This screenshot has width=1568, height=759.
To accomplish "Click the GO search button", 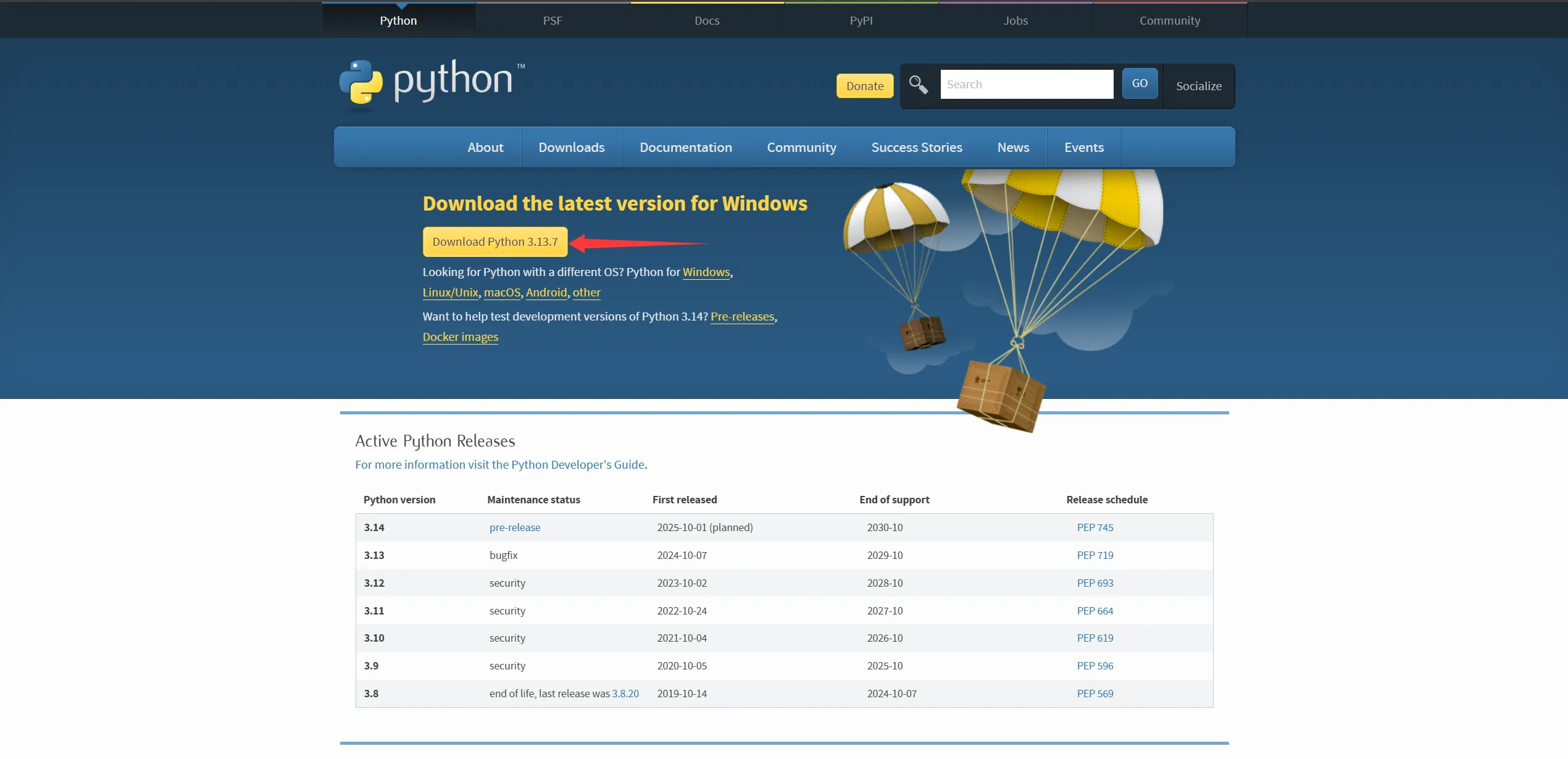I will (1140, 83).
